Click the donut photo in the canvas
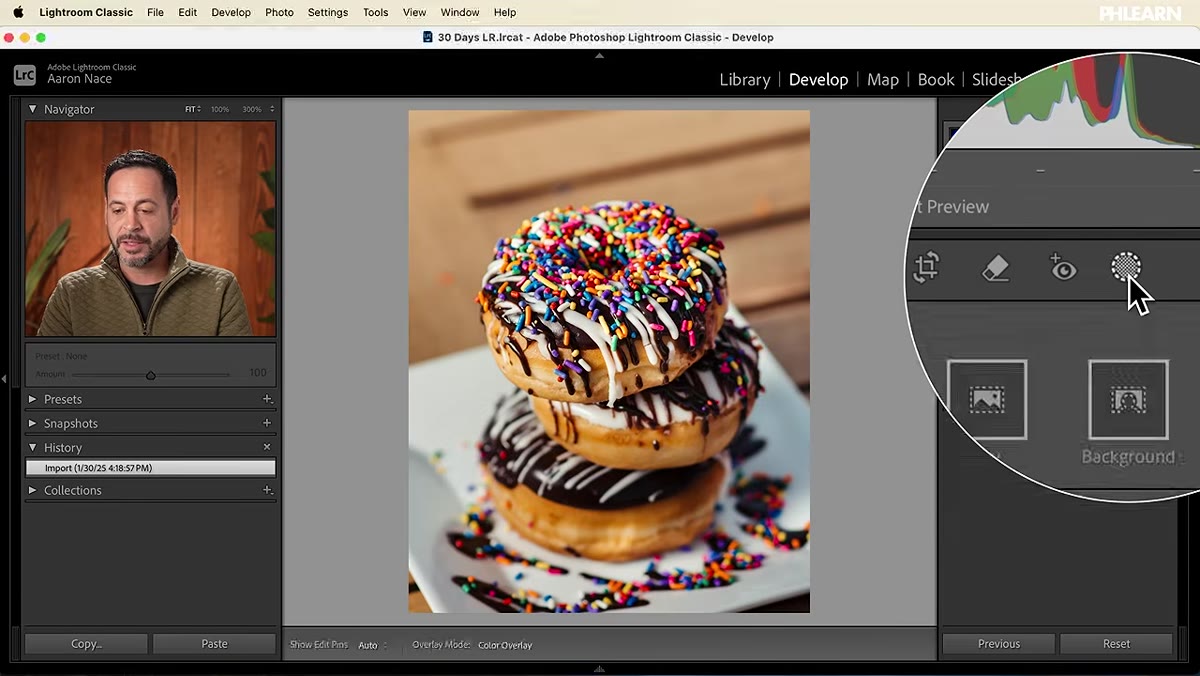This screenshot has height=676, width=1200. click(609, 361)
